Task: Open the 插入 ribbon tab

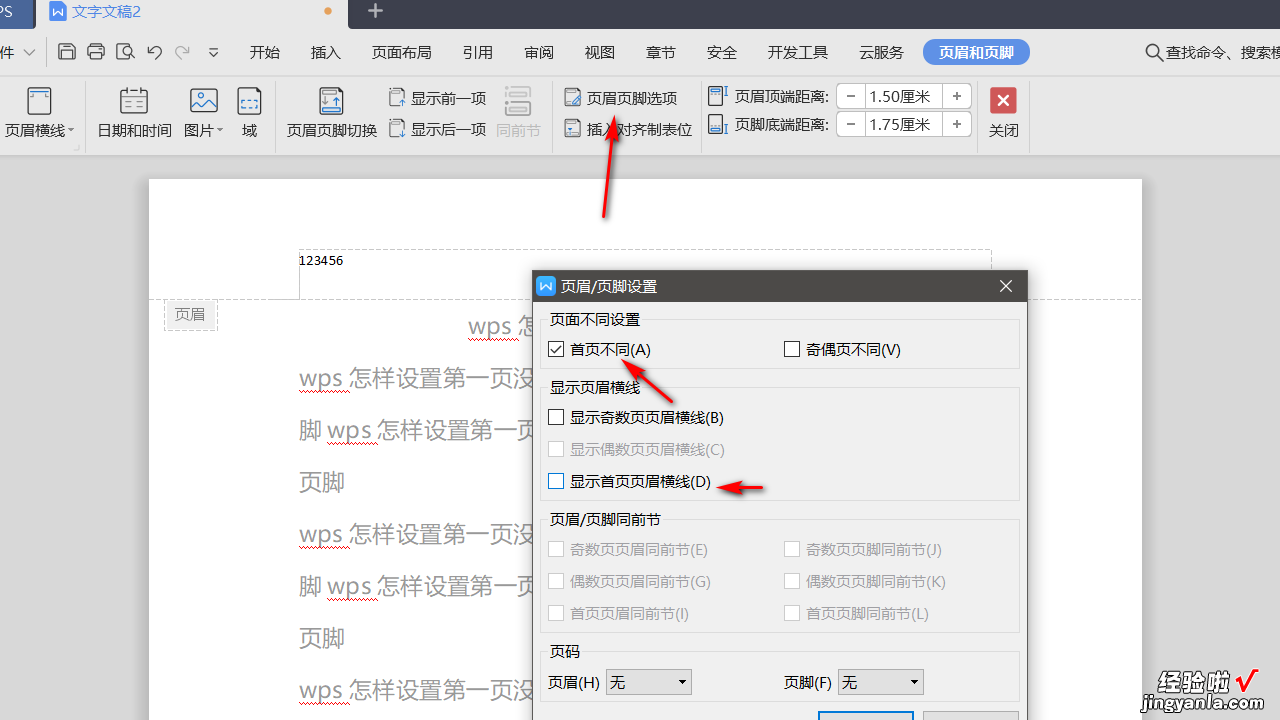Action: (x=326, y=52)
